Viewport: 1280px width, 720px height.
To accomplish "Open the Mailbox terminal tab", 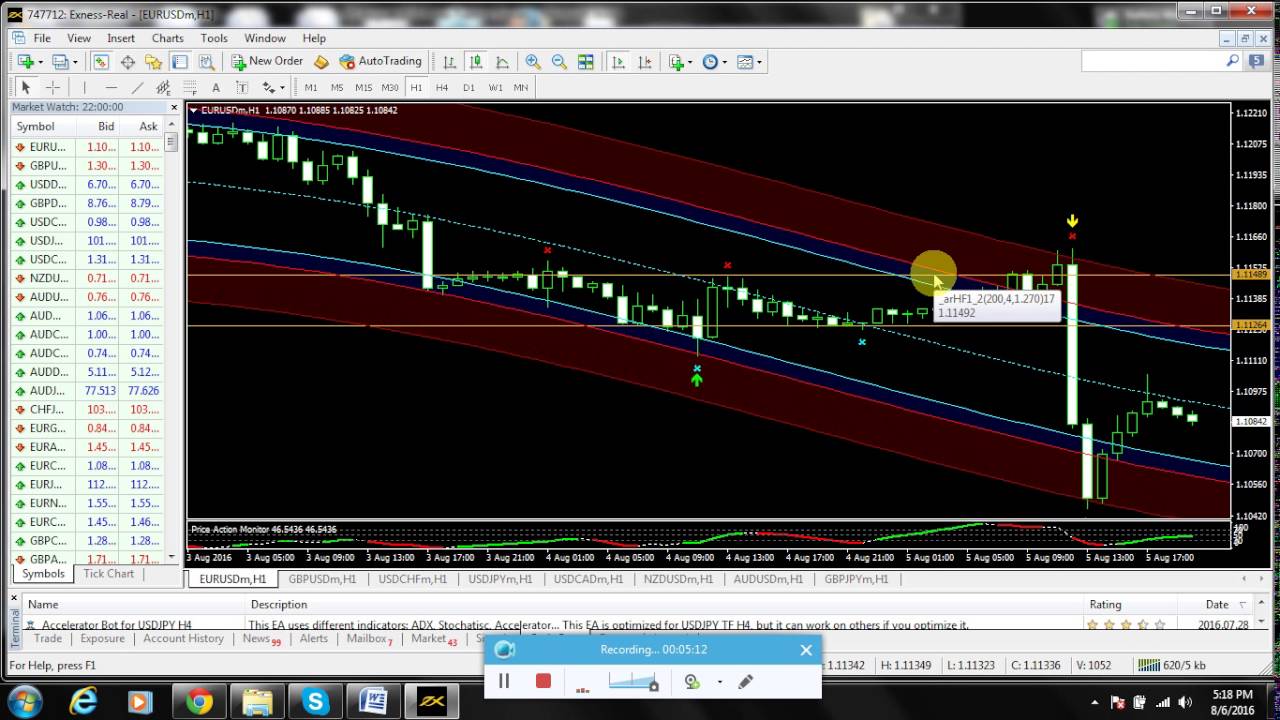I will [x=369, y=638].
